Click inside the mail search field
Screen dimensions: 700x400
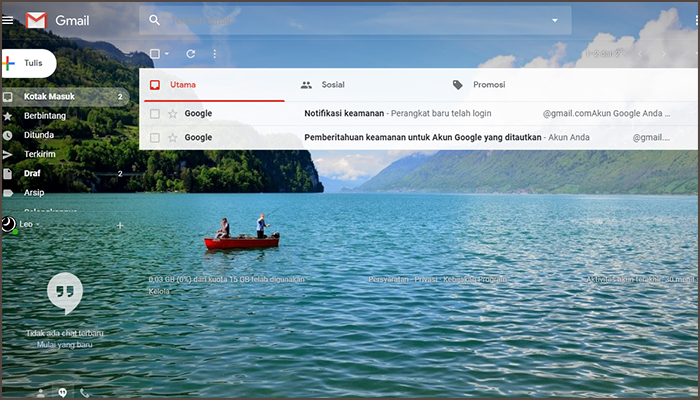tap(350, 20)
